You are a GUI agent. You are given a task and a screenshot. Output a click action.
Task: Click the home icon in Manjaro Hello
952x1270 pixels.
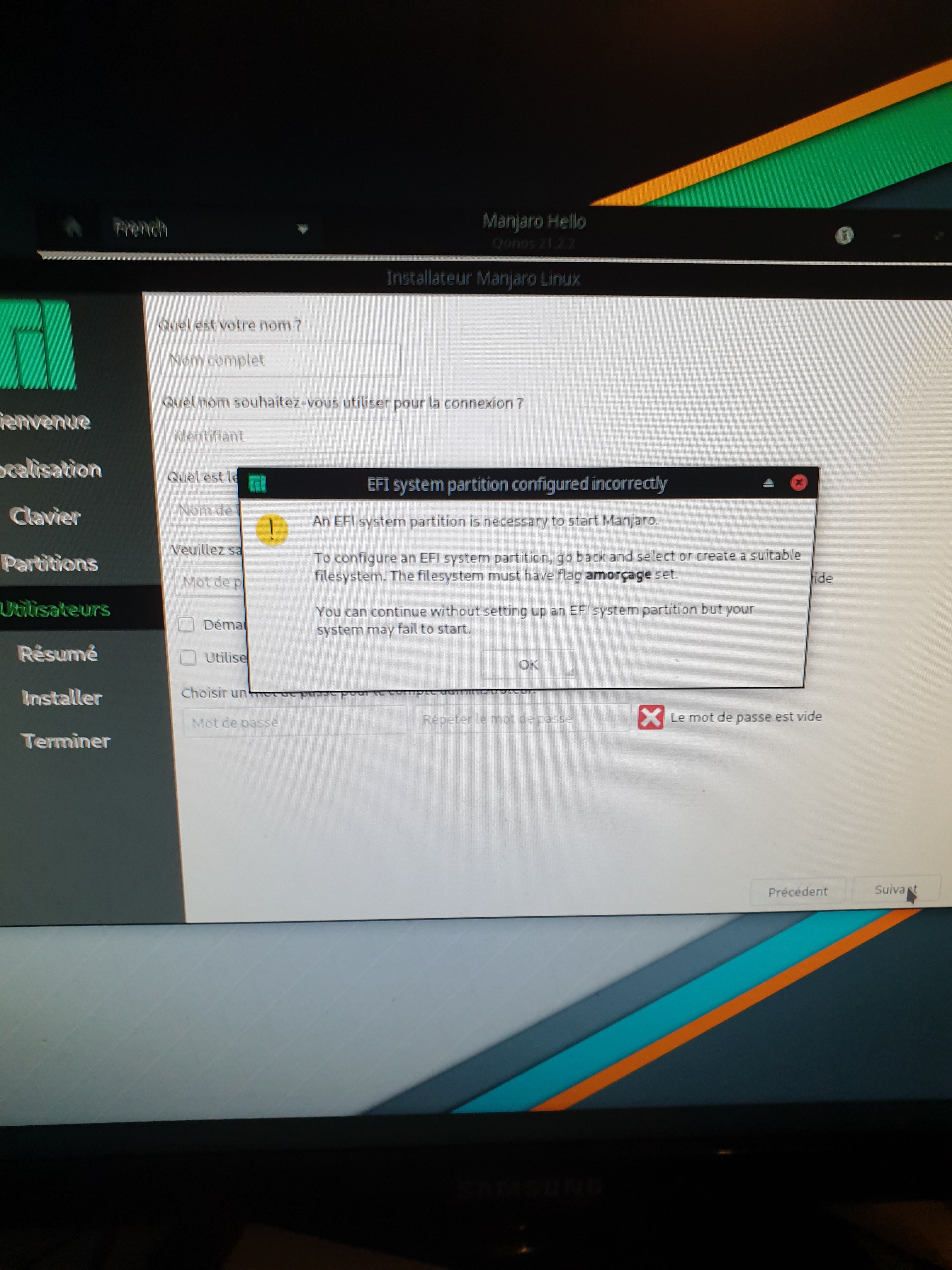(73, 227)
